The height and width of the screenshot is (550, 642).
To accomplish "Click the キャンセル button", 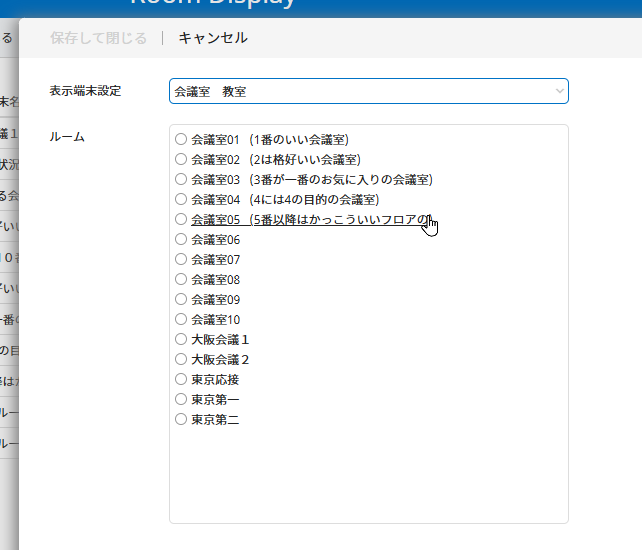I will click(213, 38).
